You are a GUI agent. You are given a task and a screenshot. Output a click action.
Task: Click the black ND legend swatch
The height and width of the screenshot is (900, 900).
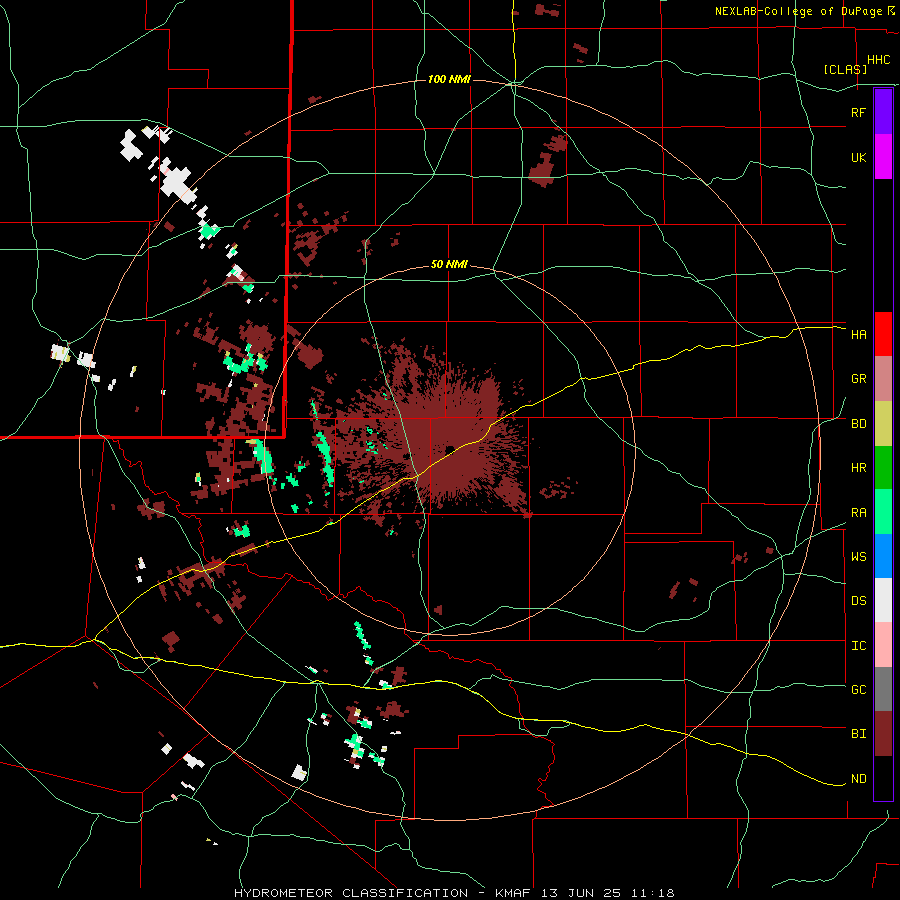(883, 778)
